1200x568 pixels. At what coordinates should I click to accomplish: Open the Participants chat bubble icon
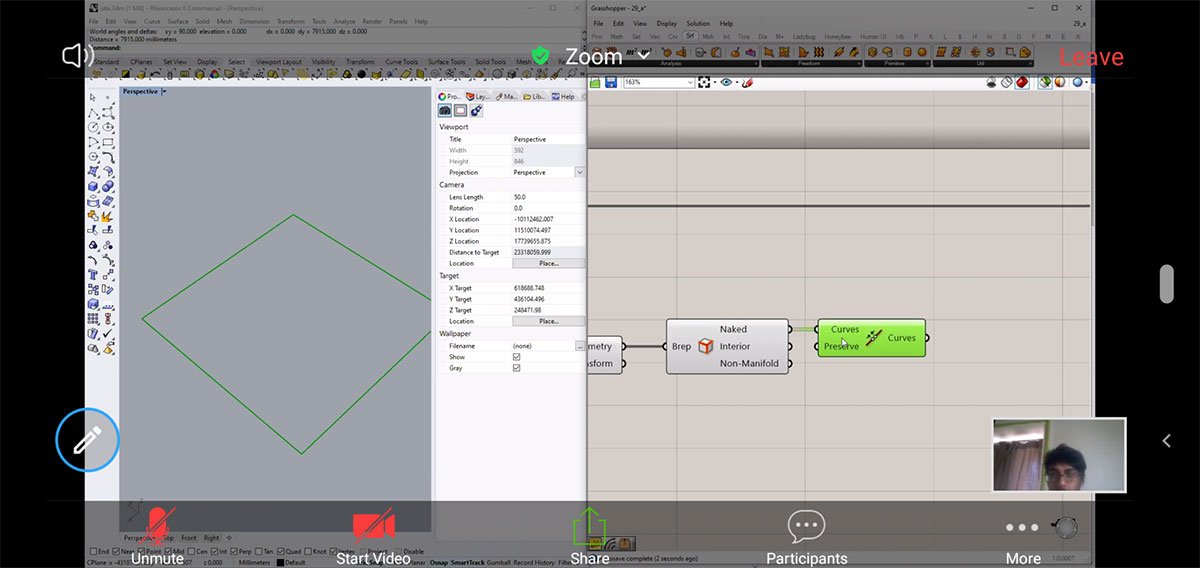pos(806,527)
